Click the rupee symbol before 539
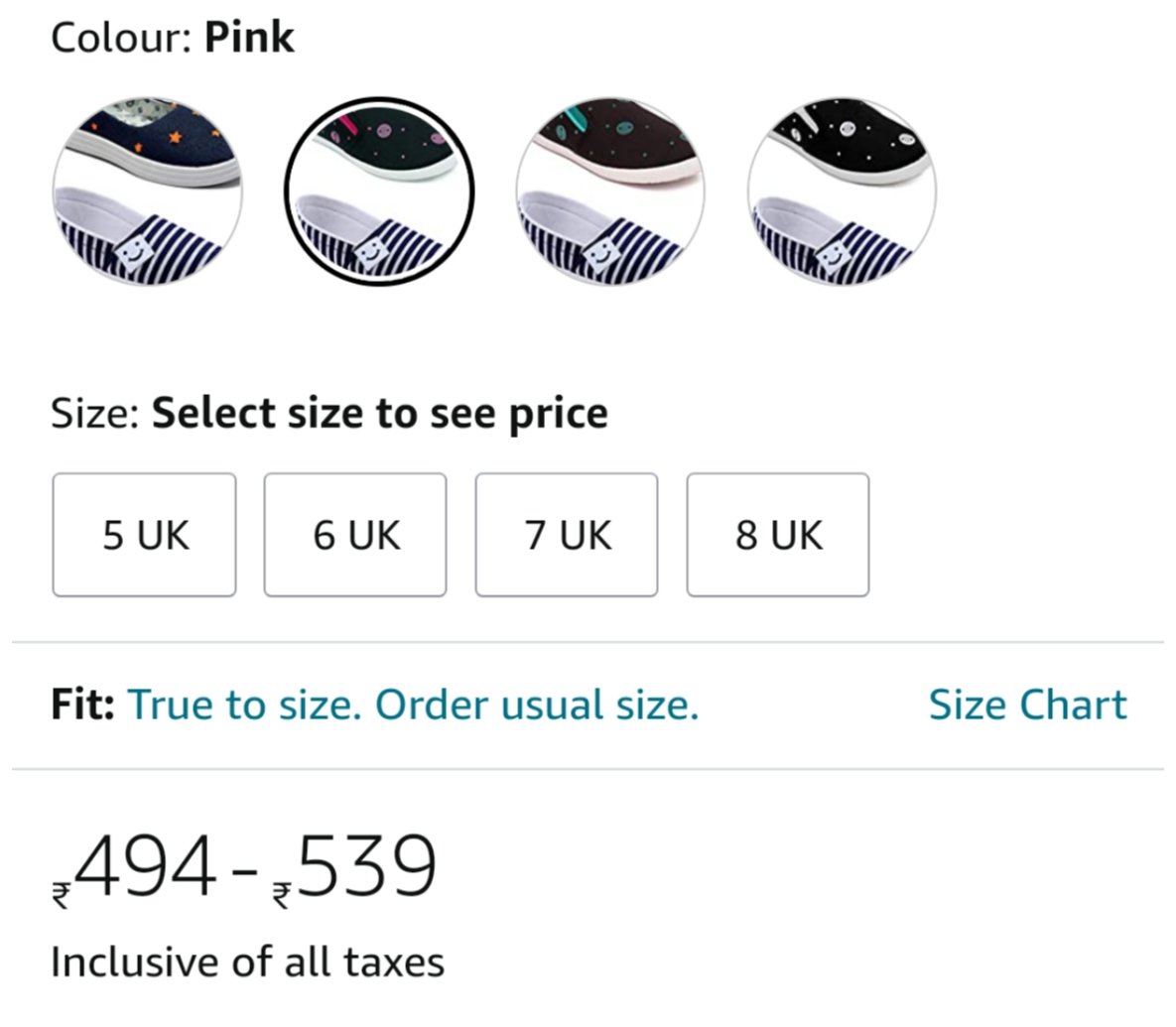This screenshot has width=1176, height=1027. pos(282,895)
